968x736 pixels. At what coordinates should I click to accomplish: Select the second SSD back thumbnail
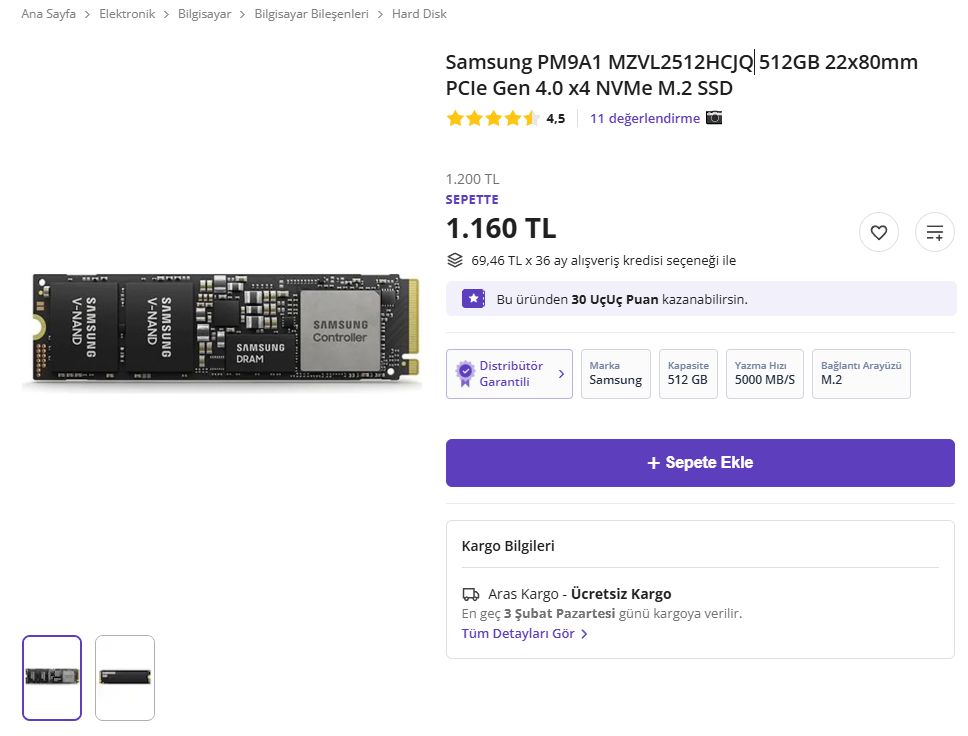pyautogui.click(x=125, y=677)
